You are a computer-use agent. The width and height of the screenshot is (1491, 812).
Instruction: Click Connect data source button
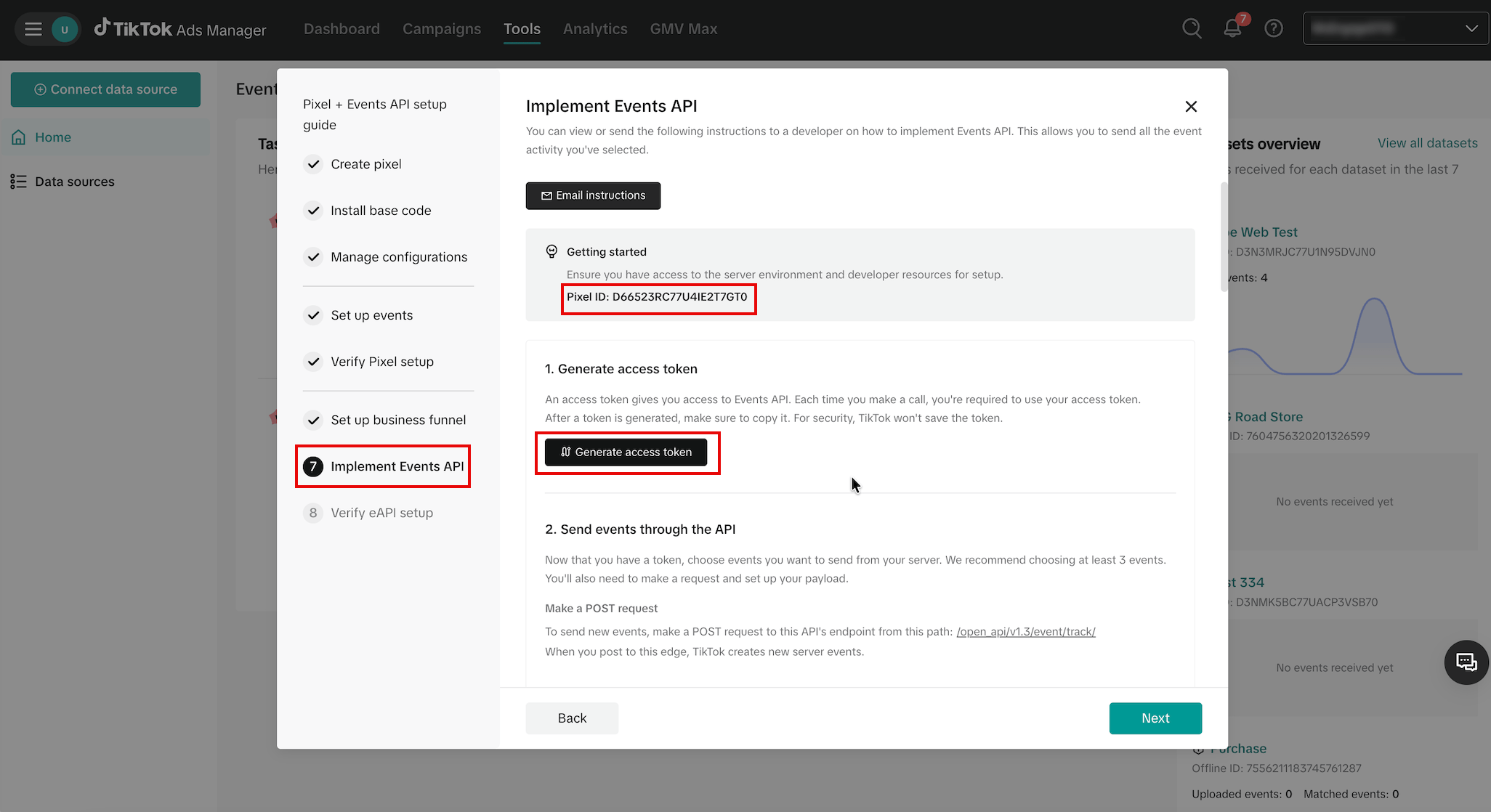point(105,89)
